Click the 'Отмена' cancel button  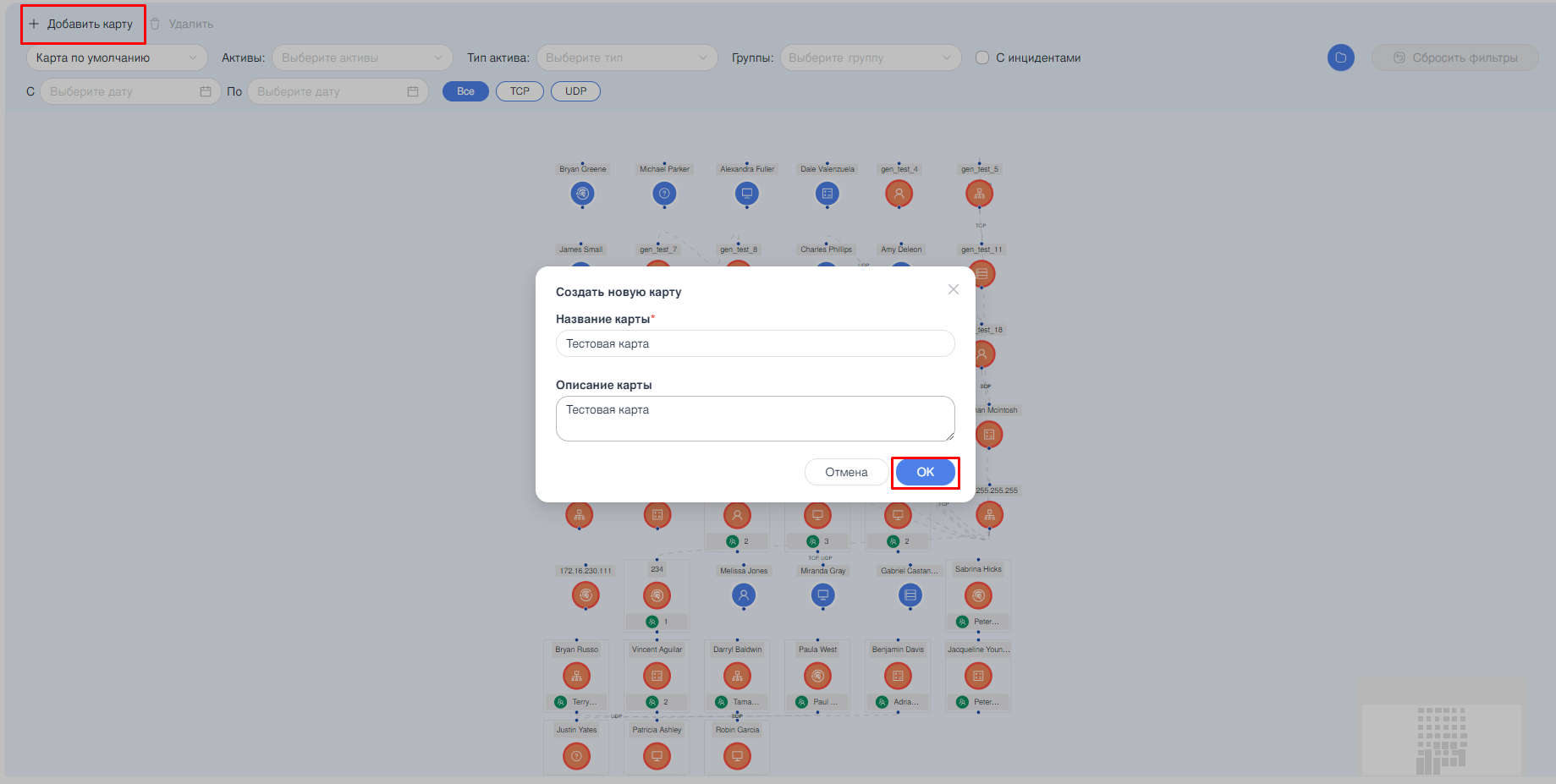coord(846,472)
